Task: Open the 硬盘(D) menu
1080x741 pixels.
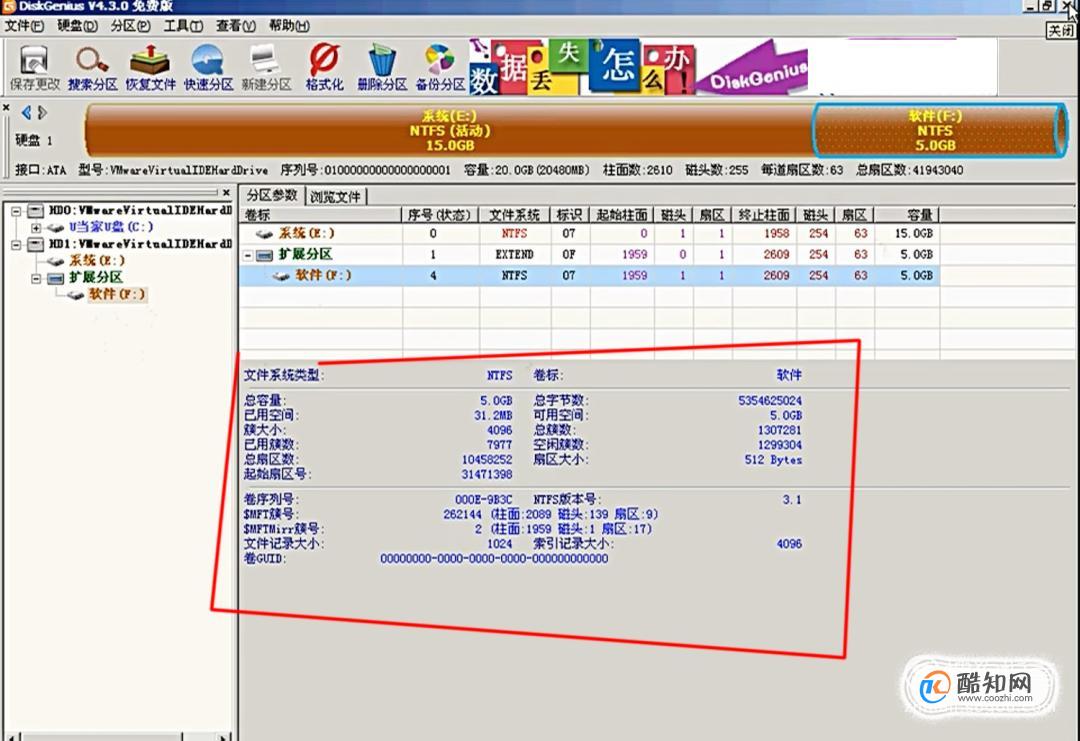Action: [77, 25]
